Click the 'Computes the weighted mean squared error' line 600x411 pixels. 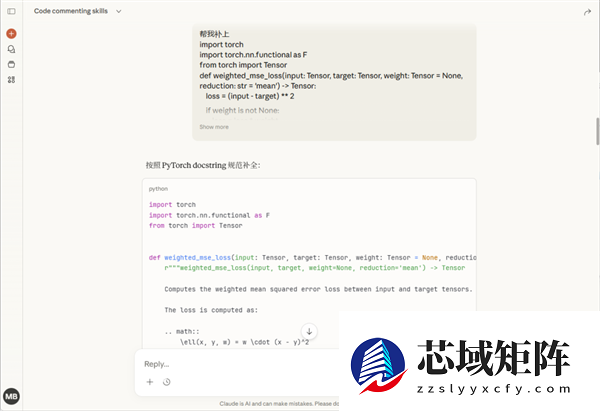pos(318,289)
